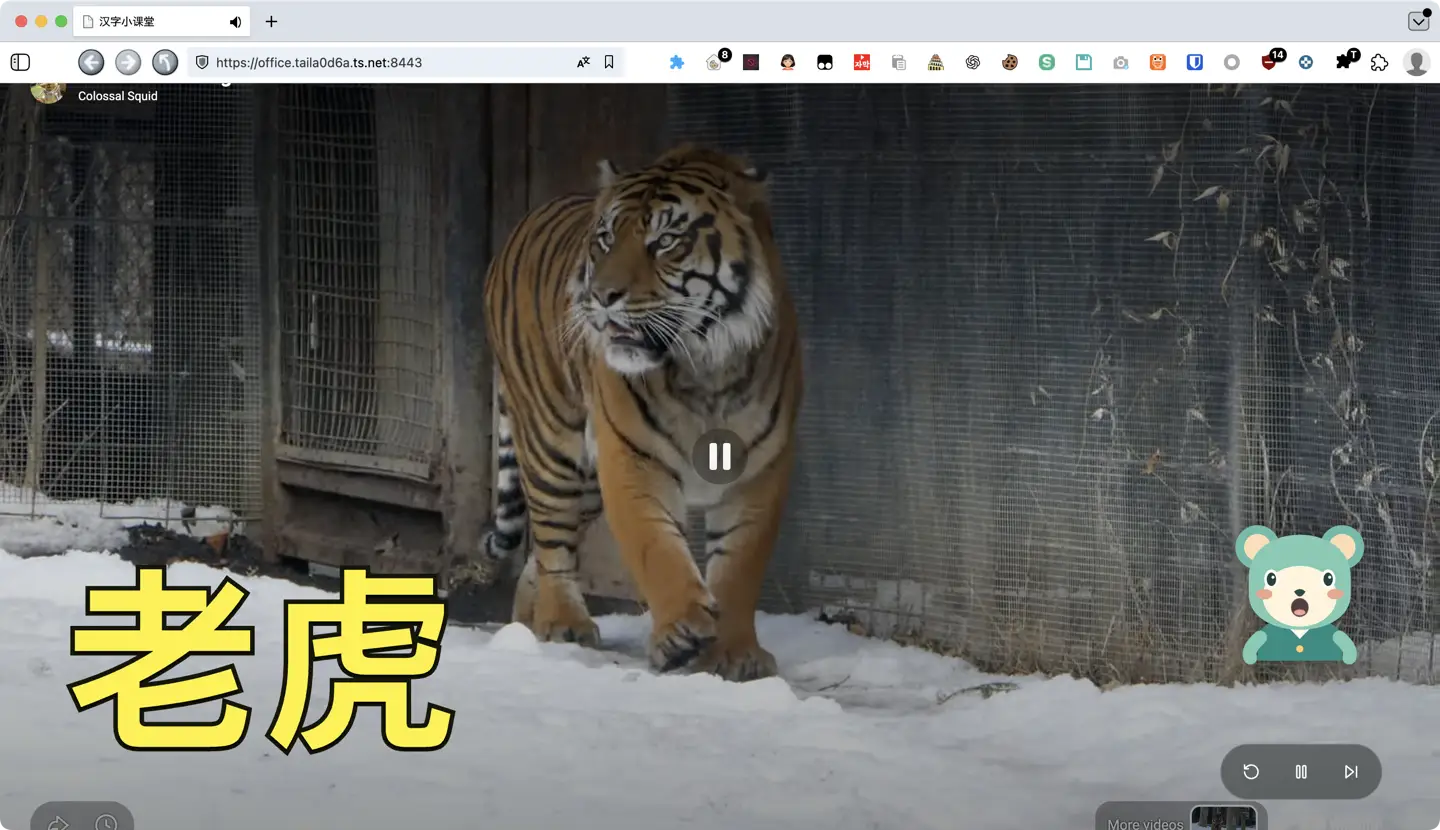This screenshot has height=830, width=1440.
Task: Pause using the bottom control pill
Action: pos(1301,772)
